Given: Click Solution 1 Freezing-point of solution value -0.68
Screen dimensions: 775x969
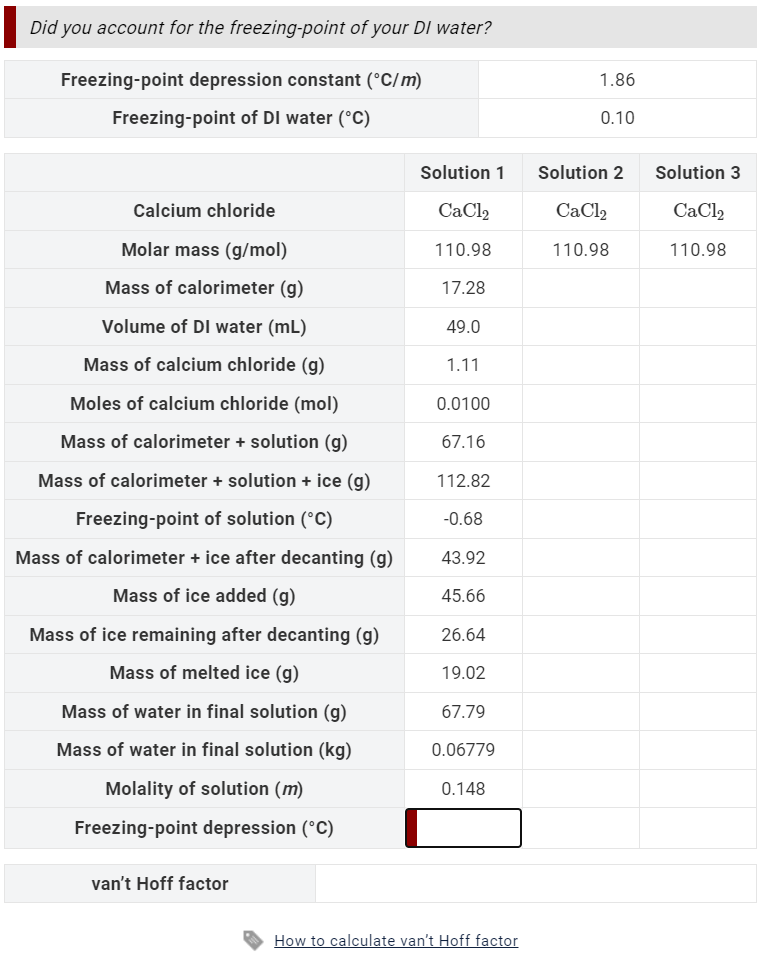Looking at the screenshot, I should tap(464, 519).
